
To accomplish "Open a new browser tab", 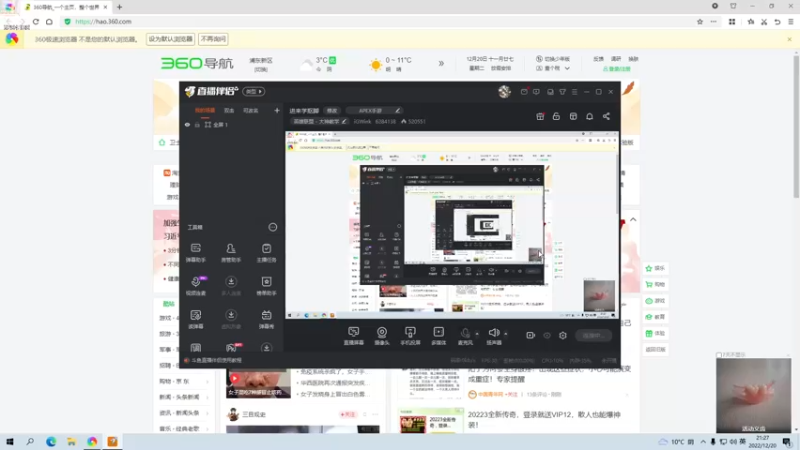I will [119, 7].
